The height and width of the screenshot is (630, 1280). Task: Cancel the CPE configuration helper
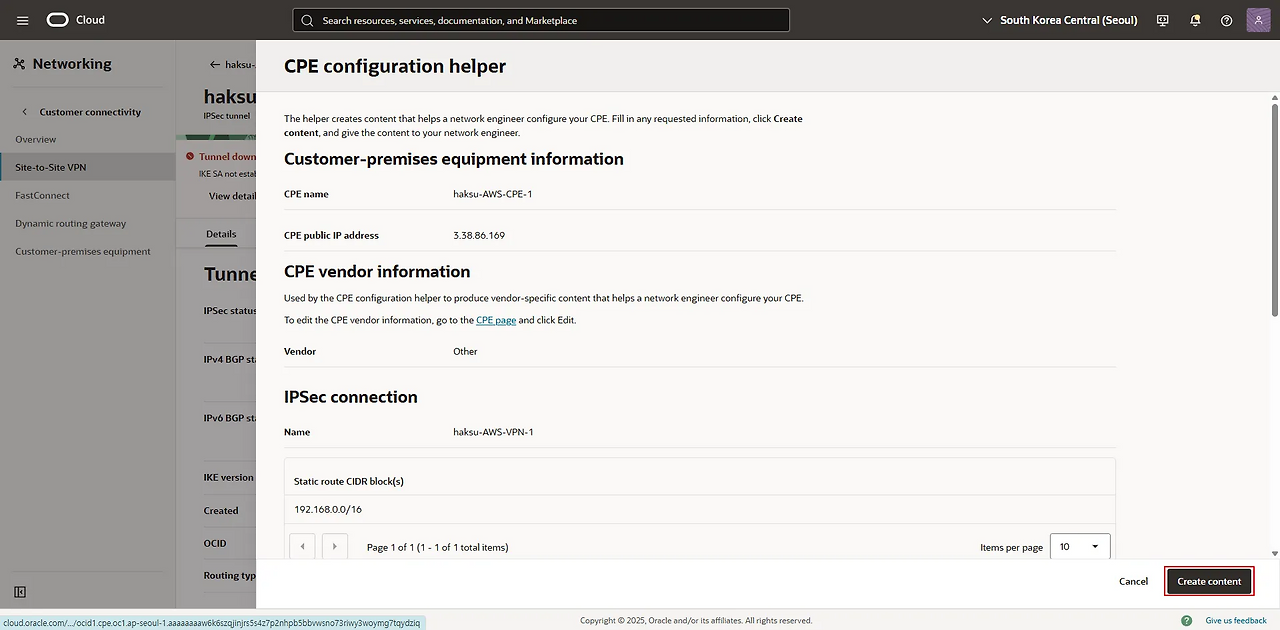click(1133, 581)
